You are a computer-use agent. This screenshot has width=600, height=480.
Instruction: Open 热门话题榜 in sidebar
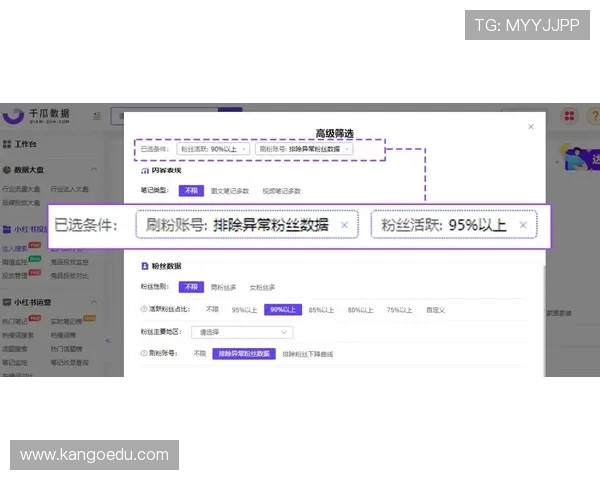click(66, 349)
